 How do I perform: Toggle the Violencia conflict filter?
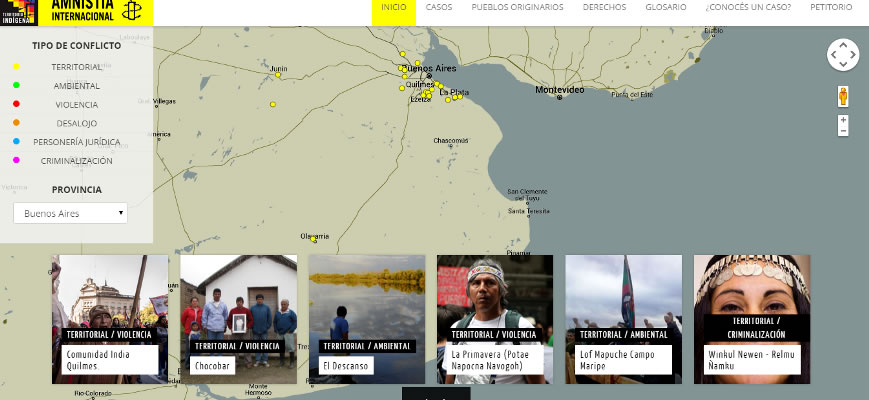click(x=76, y=104)
